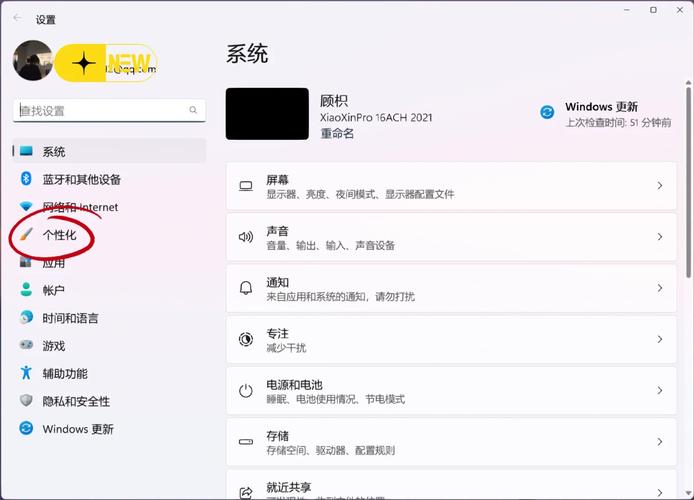The height and width of the screenshot is (500, 694).
Task: Expand the 存储 row chevron
Action: pos(660,442)
